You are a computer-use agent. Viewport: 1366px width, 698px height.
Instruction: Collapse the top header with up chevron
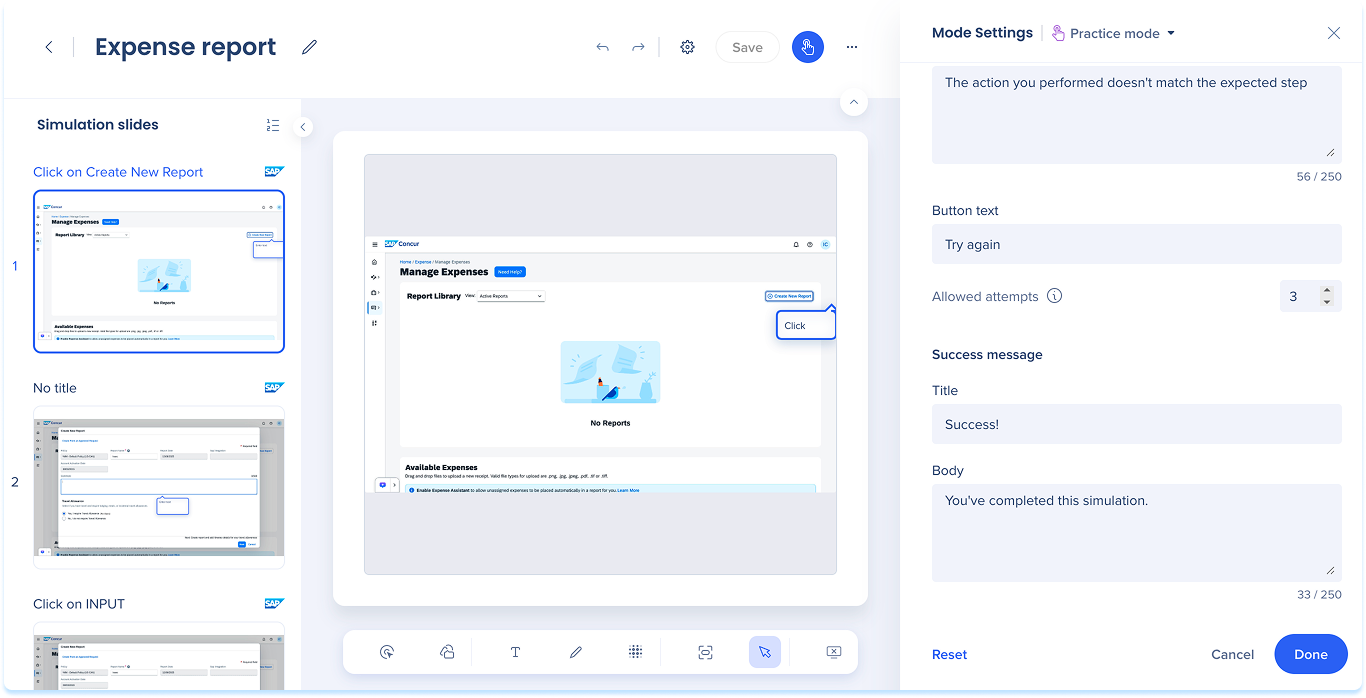tap(853, 102)
